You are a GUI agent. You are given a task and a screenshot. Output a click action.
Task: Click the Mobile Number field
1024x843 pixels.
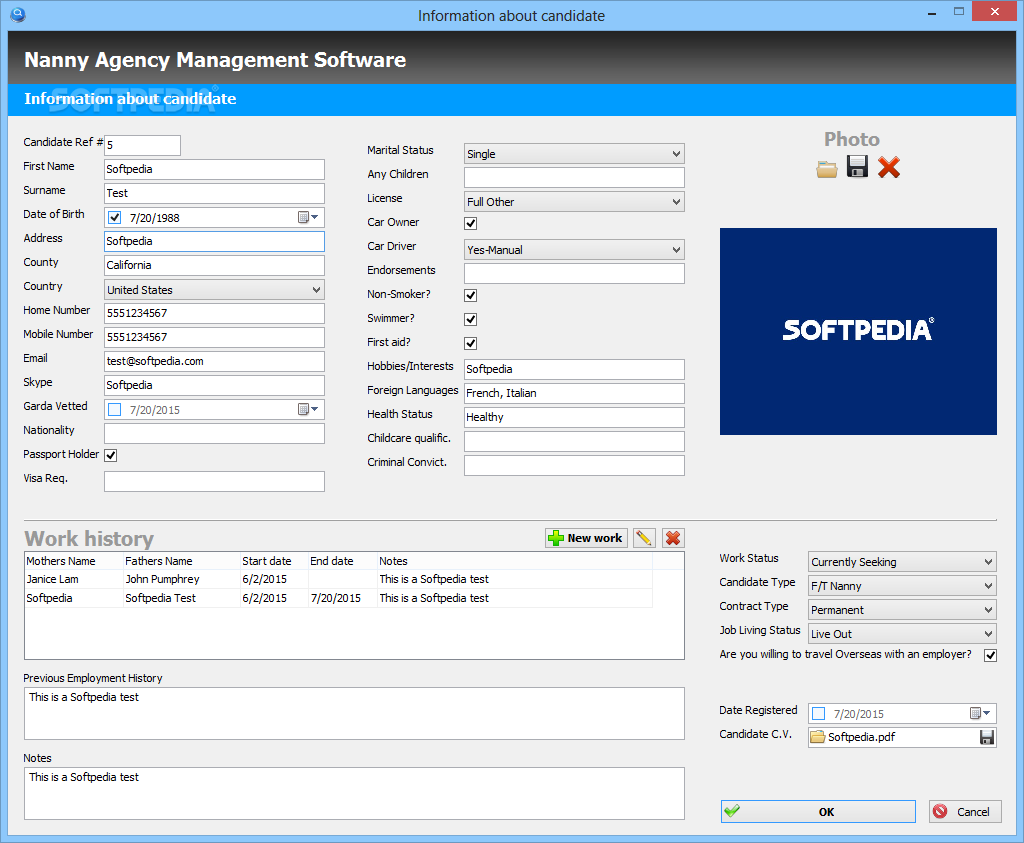214,337
